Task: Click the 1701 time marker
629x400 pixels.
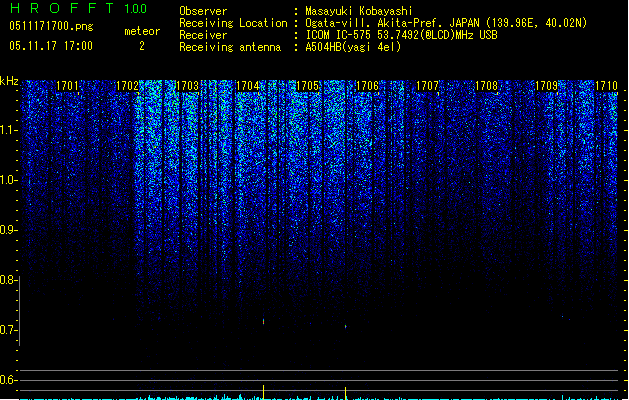Action: tap(67, 86)
